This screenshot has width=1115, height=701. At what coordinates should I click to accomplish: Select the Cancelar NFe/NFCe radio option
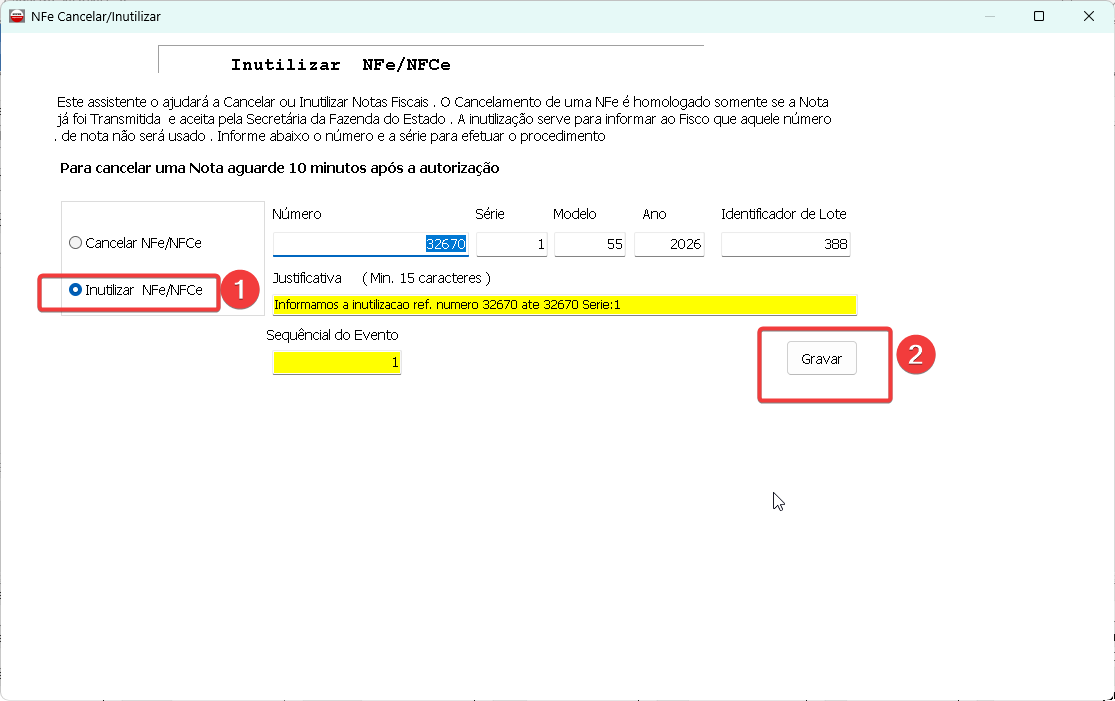click(76, 243)
